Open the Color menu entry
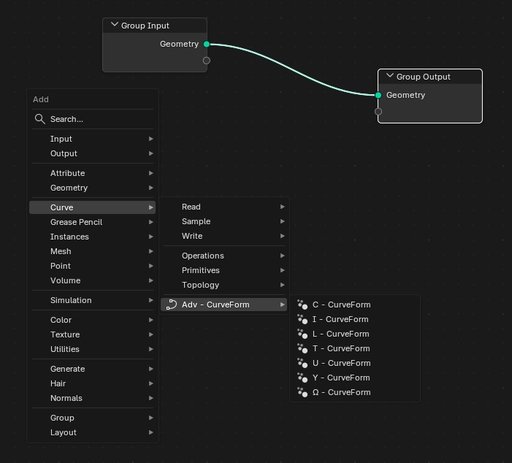Viewport: 512px width, 463px height. point(92,320)
